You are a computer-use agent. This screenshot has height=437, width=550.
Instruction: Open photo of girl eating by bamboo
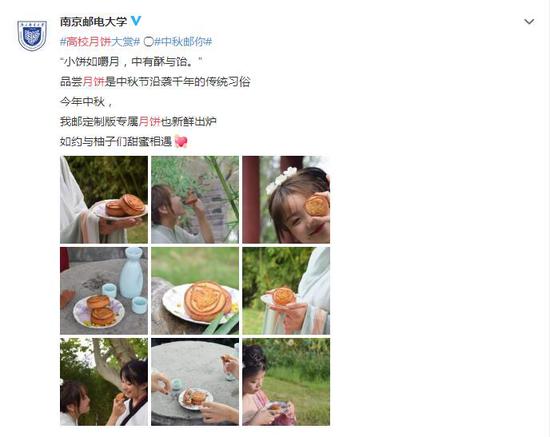(195, 200)
